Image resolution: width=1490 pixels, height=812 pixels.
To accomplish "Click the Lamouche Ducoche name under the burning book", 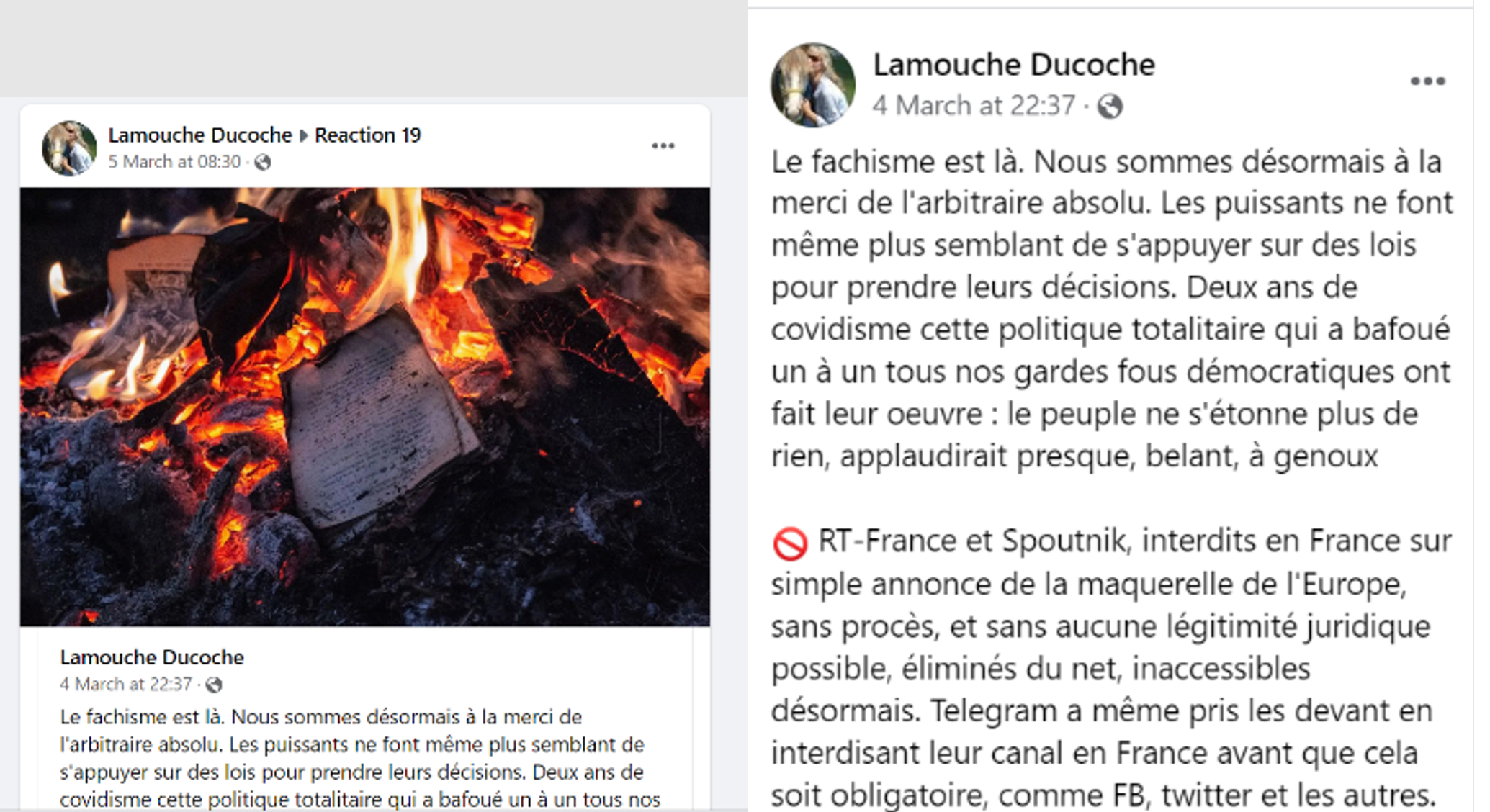I will 152,657.
